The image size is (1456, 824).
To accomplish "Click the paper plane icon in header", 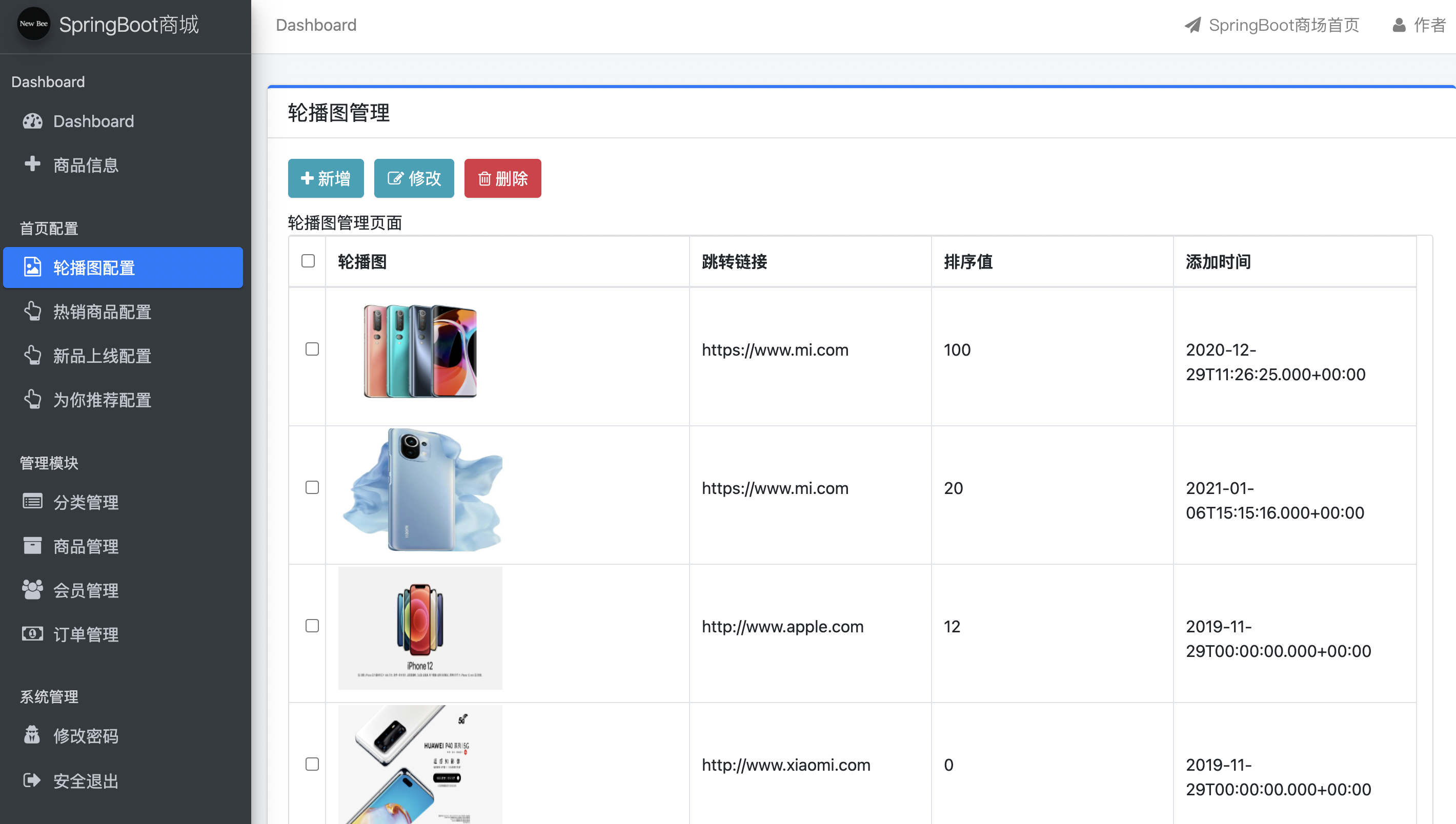I will tap(1193, 25).
